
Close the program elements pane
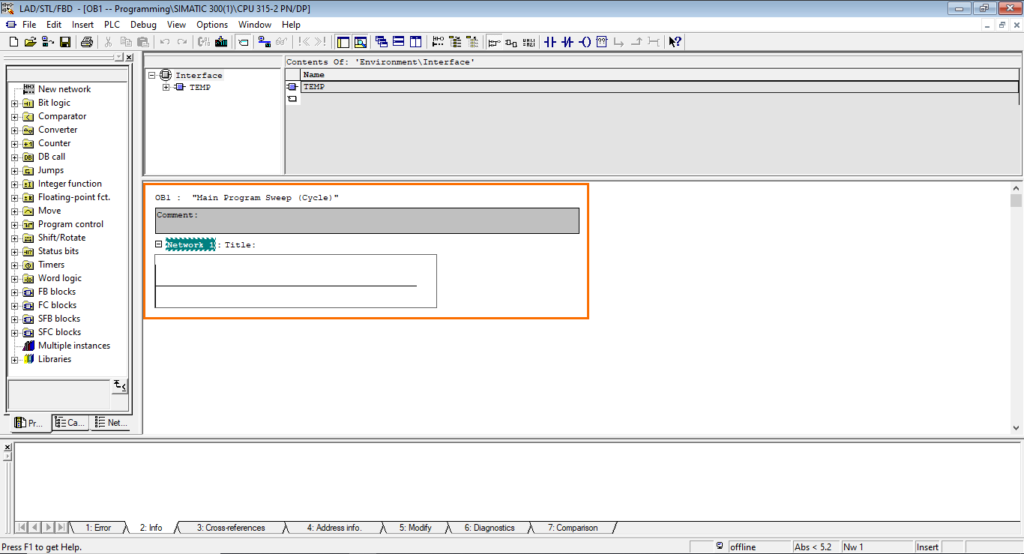tap(129, 57)
